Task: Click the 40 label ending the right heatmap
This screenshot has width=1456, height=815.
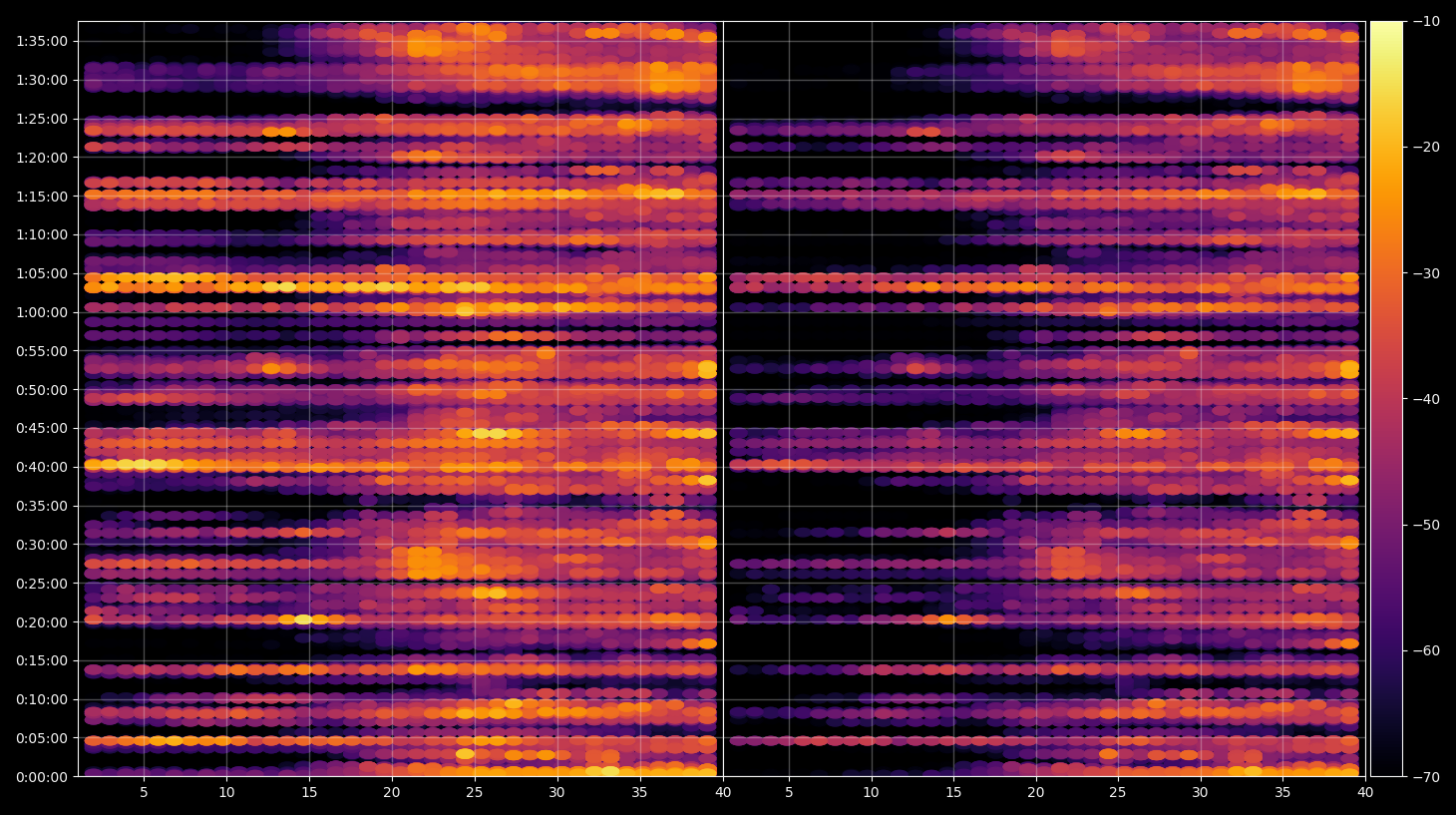Action: 1364,792
